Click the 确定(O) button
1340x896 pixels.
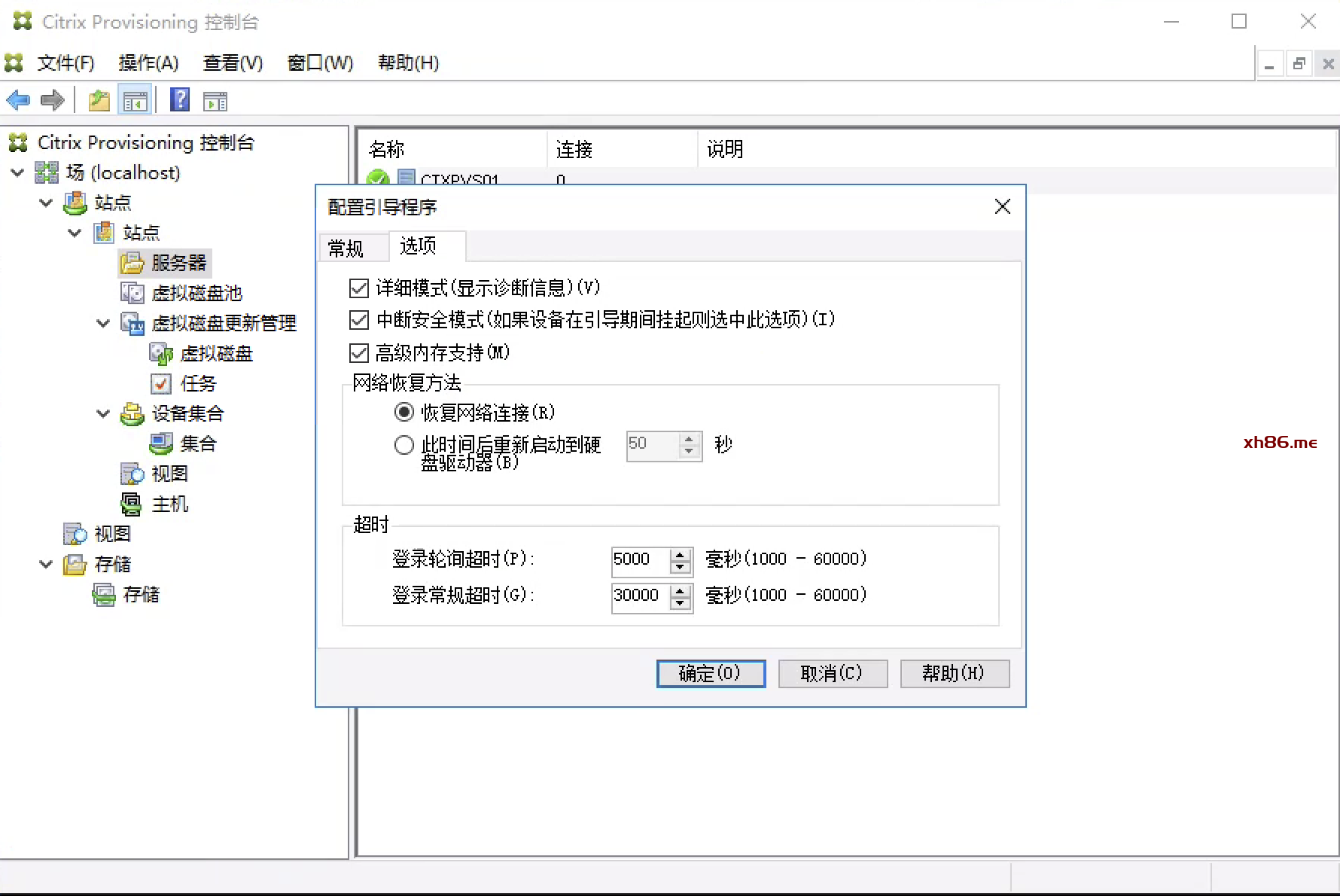point(711,673)
